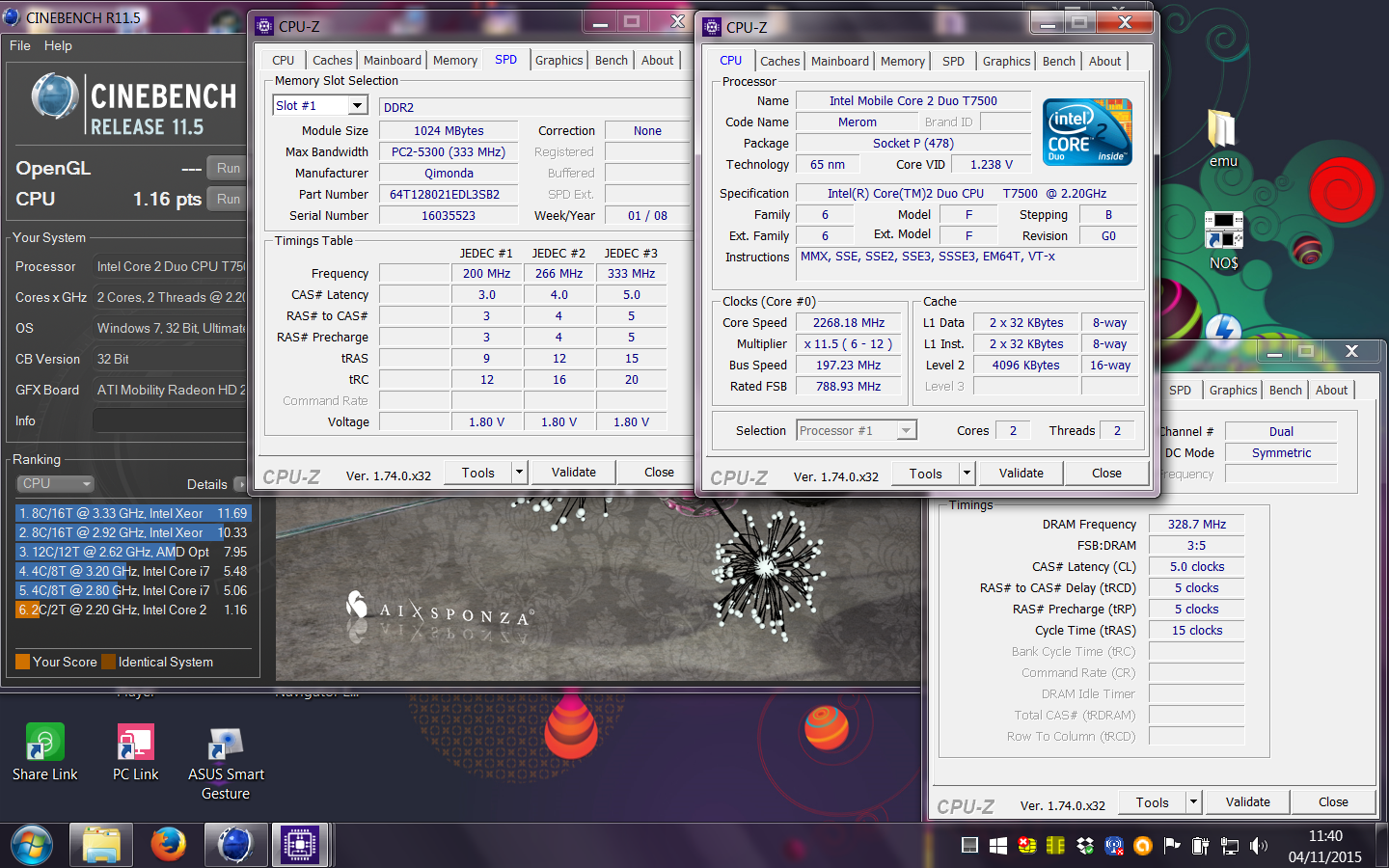The width and height of the screenshot is (1389, 868).
Task: Click the orange Your Score legend swatch
Action: click(23, 662)
